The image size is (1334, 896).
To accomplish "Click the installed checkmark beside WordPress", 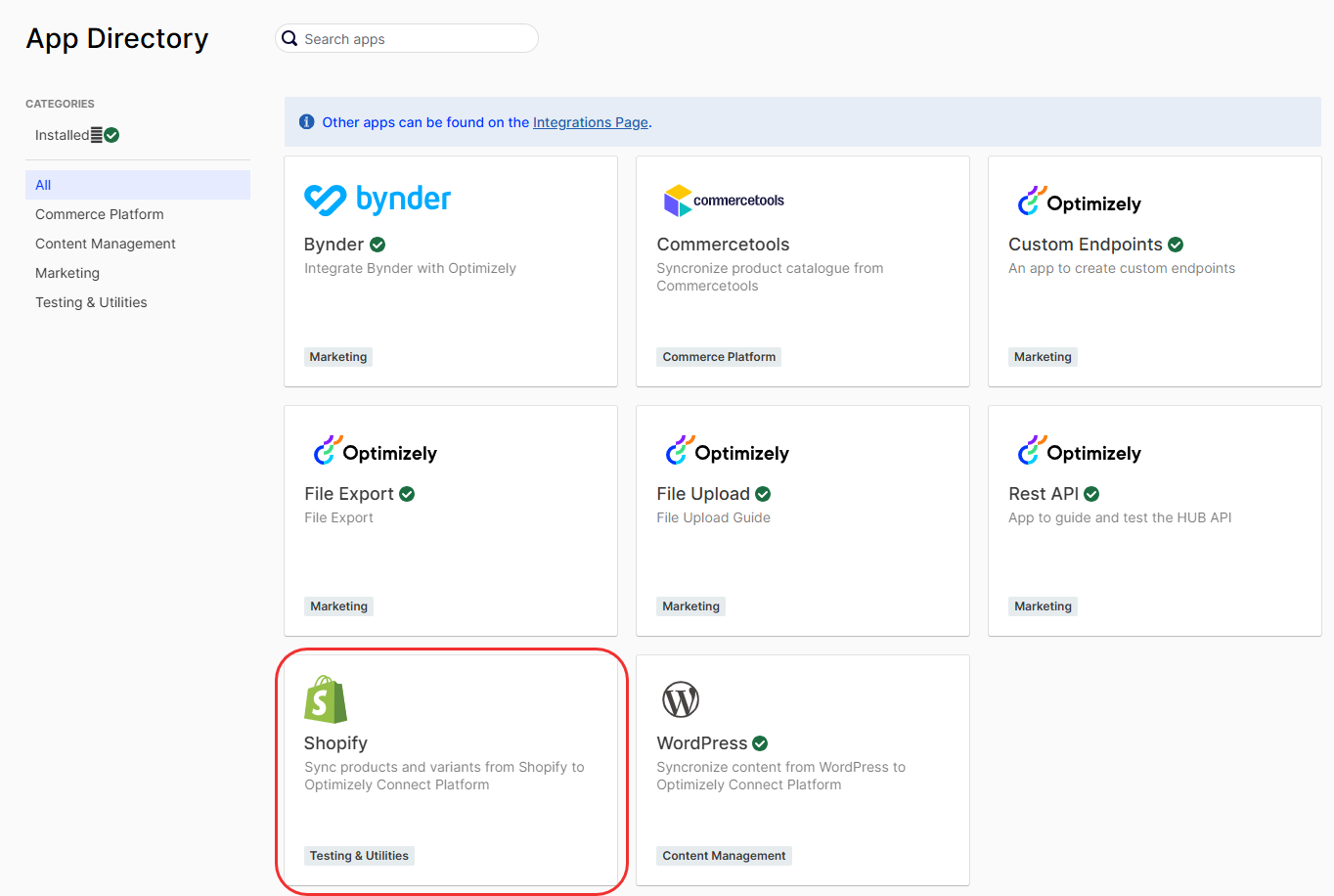I will point(760,743).
